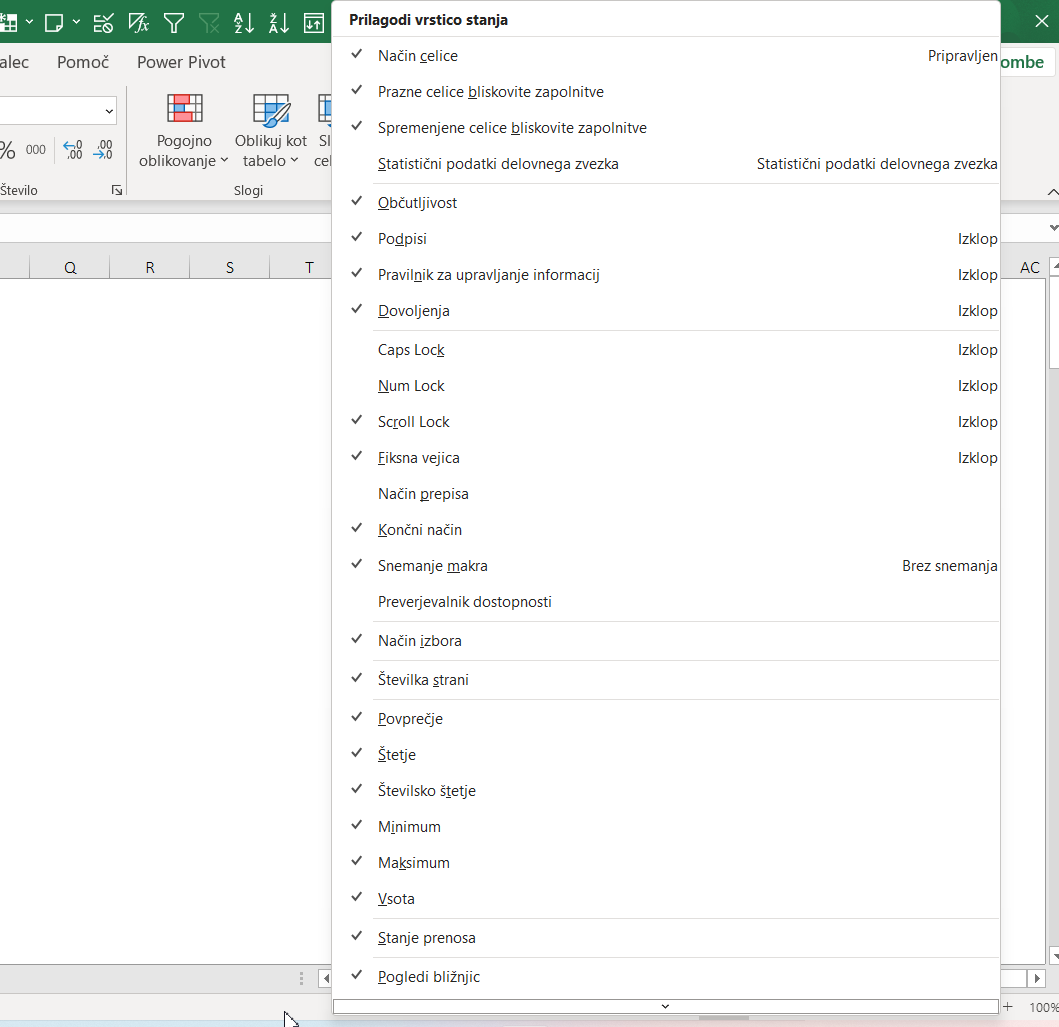Click the strikethrough list toolbar icon
Screen dimensions: 1059x1027
(x=103, y=23)
